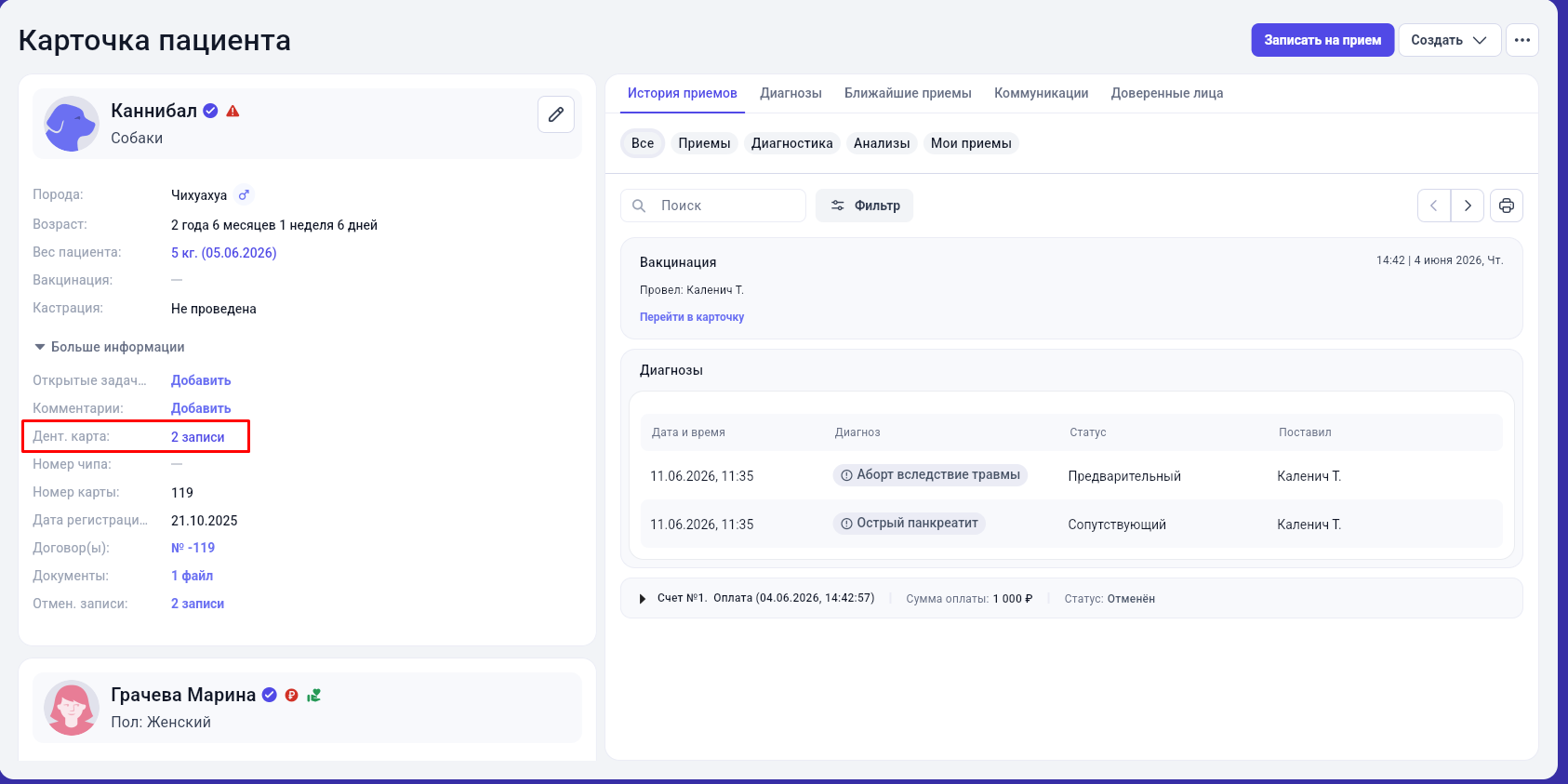Image resolution: width=1568 pixels, height=784 pixels.
Task: Select the Анализы filter chip
Action: click(882, 143)
